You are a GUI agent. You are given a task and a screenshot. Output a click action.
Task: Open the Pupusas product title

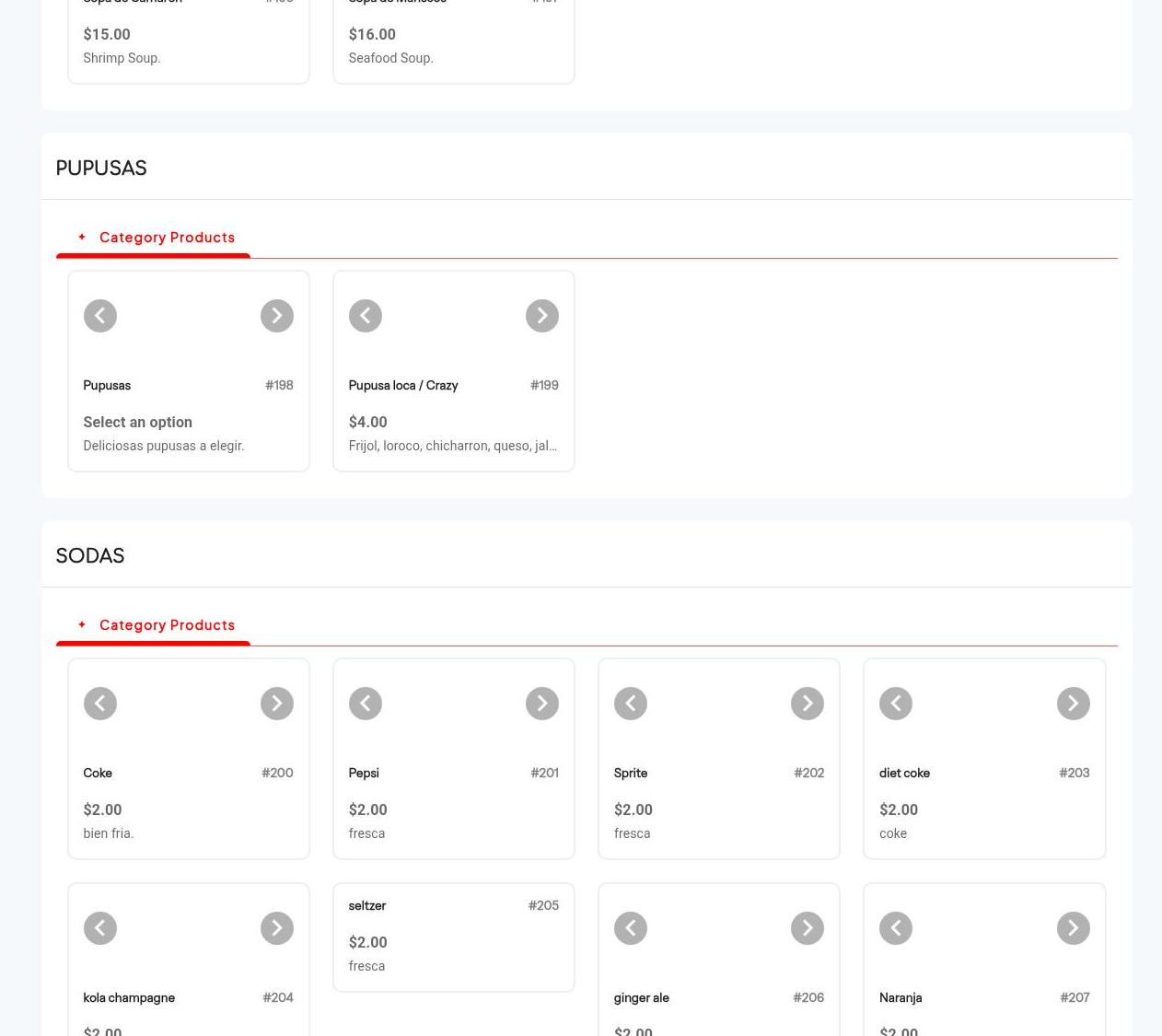pos(107,385)
